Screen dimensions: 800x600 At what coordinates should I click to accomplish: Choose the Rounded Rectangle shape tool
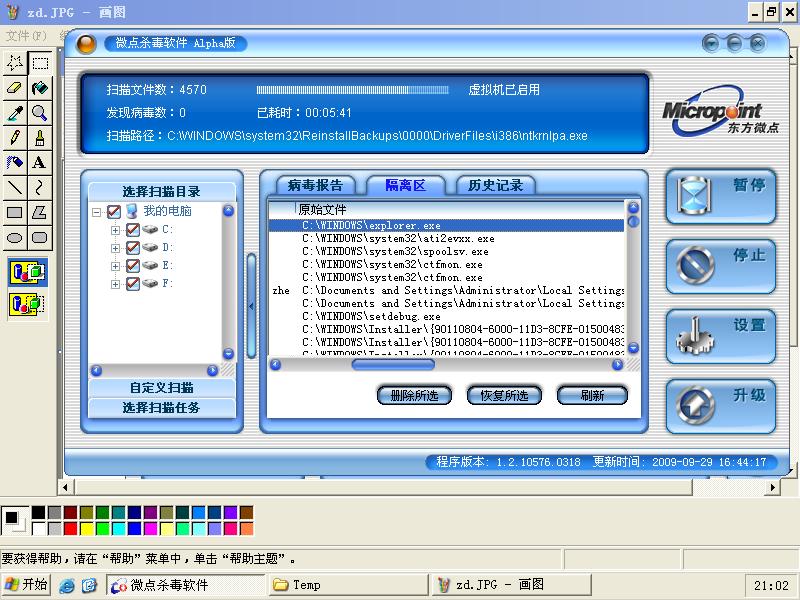point(40,238)
